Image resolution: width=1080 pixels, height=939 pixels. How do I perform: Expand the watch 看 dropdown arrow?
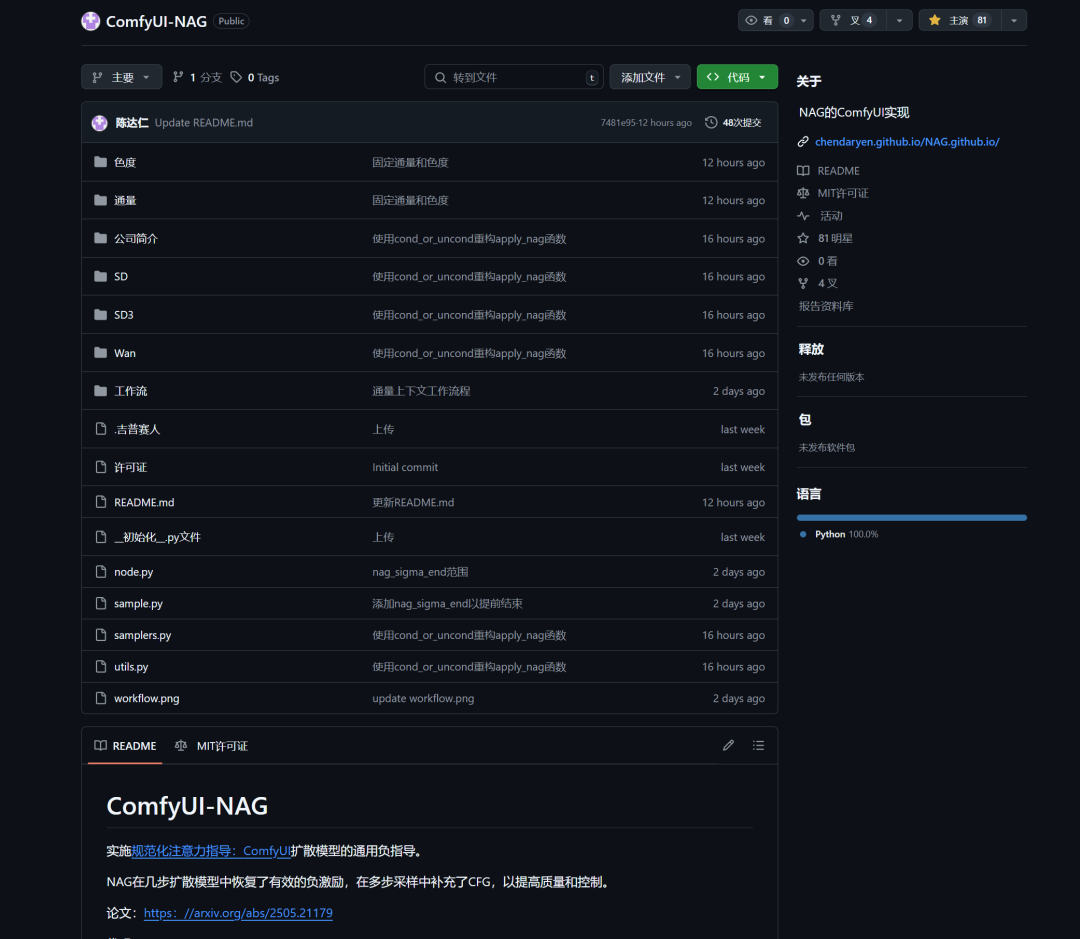804,21
